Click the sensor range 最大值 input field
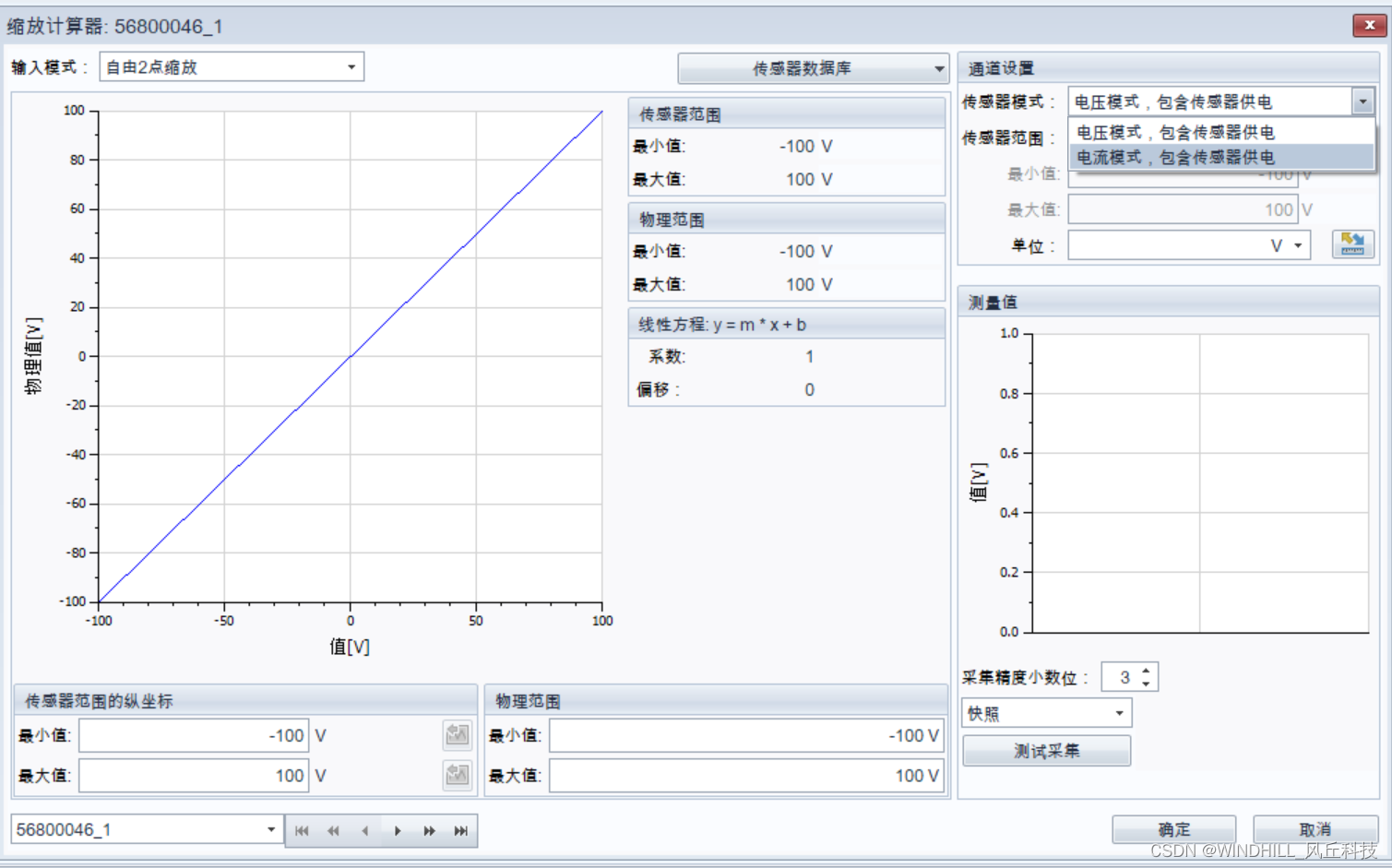The width and height of the screenshot is (1392, 868). point(194,775)
